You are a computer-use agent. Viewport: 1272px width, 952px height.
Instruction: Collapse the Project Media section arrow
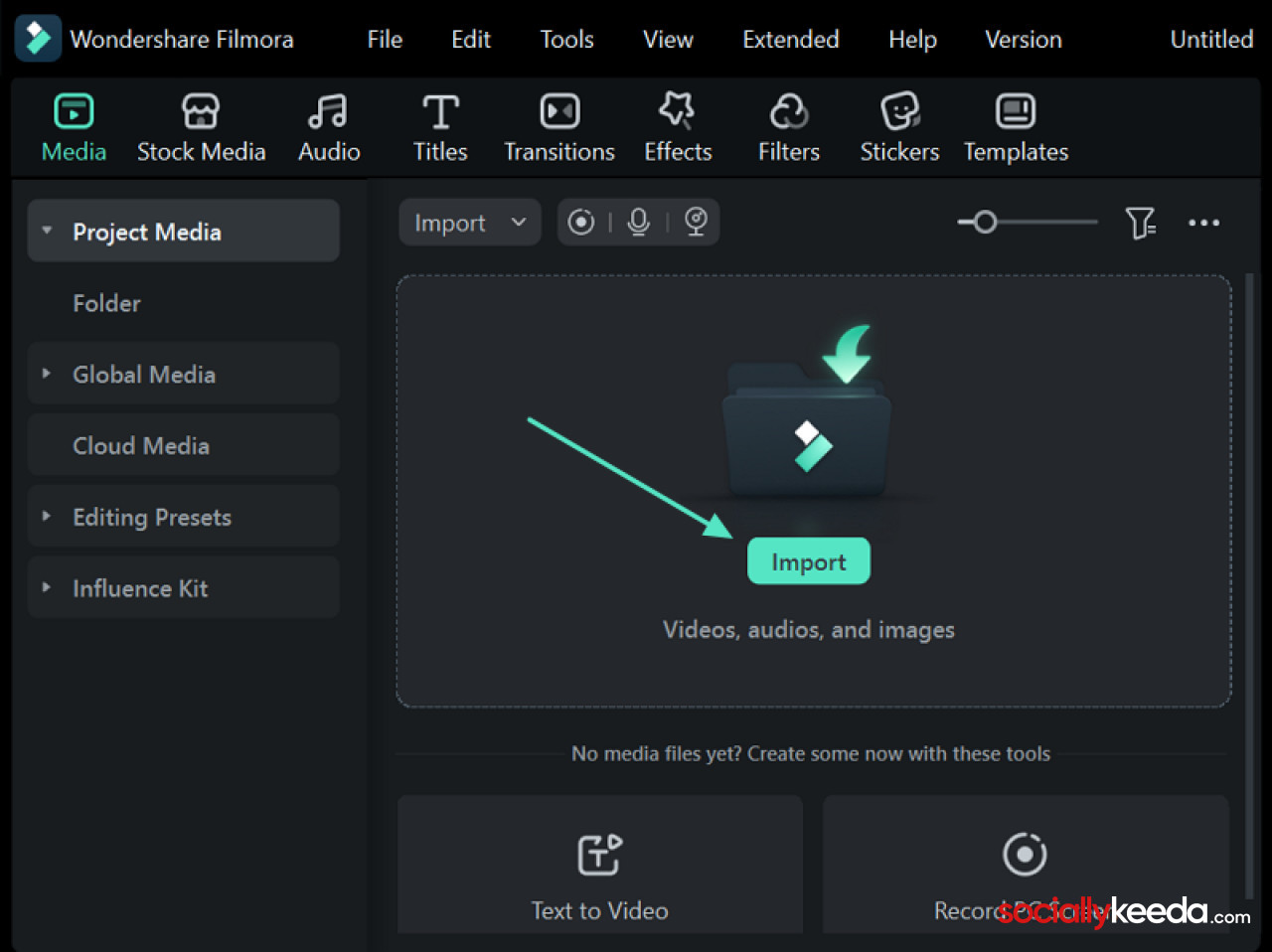click(x=47, y=231)
